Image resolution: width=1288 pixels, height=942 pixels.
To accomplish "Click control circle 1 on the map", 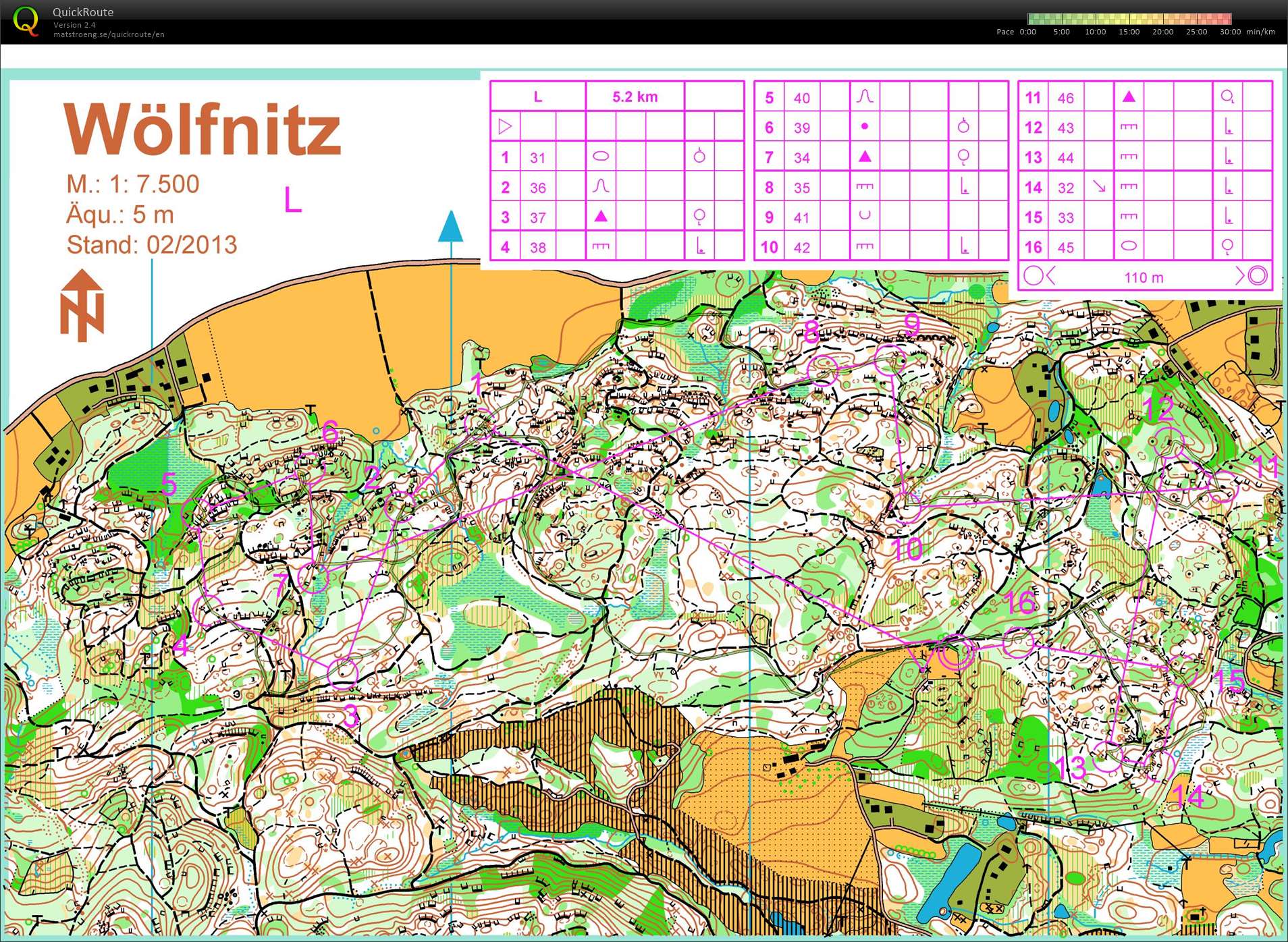I will coord(479,424).
